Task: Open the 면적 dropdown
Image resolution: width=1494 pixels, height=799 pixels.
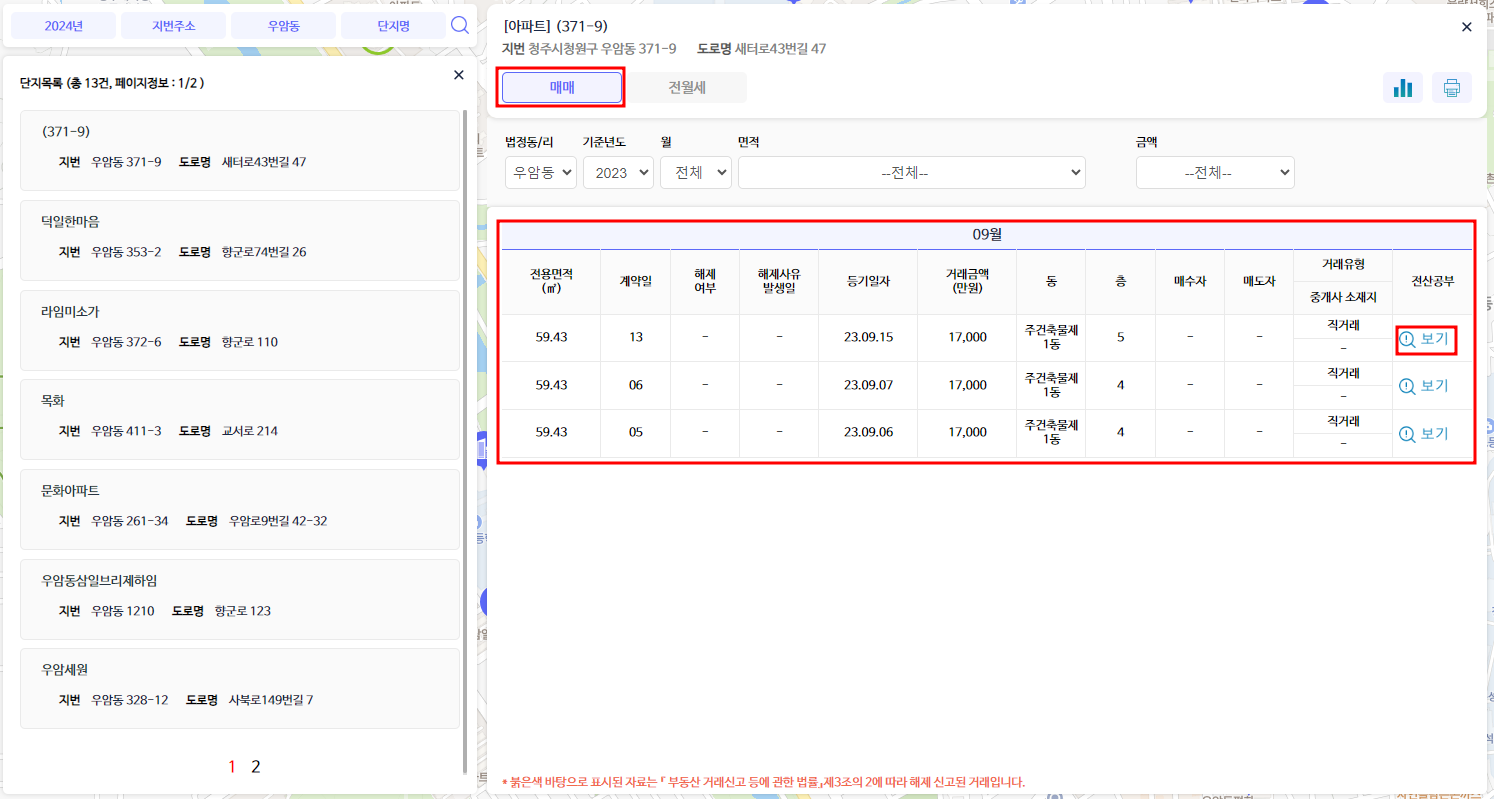Action: pos(911,172)
